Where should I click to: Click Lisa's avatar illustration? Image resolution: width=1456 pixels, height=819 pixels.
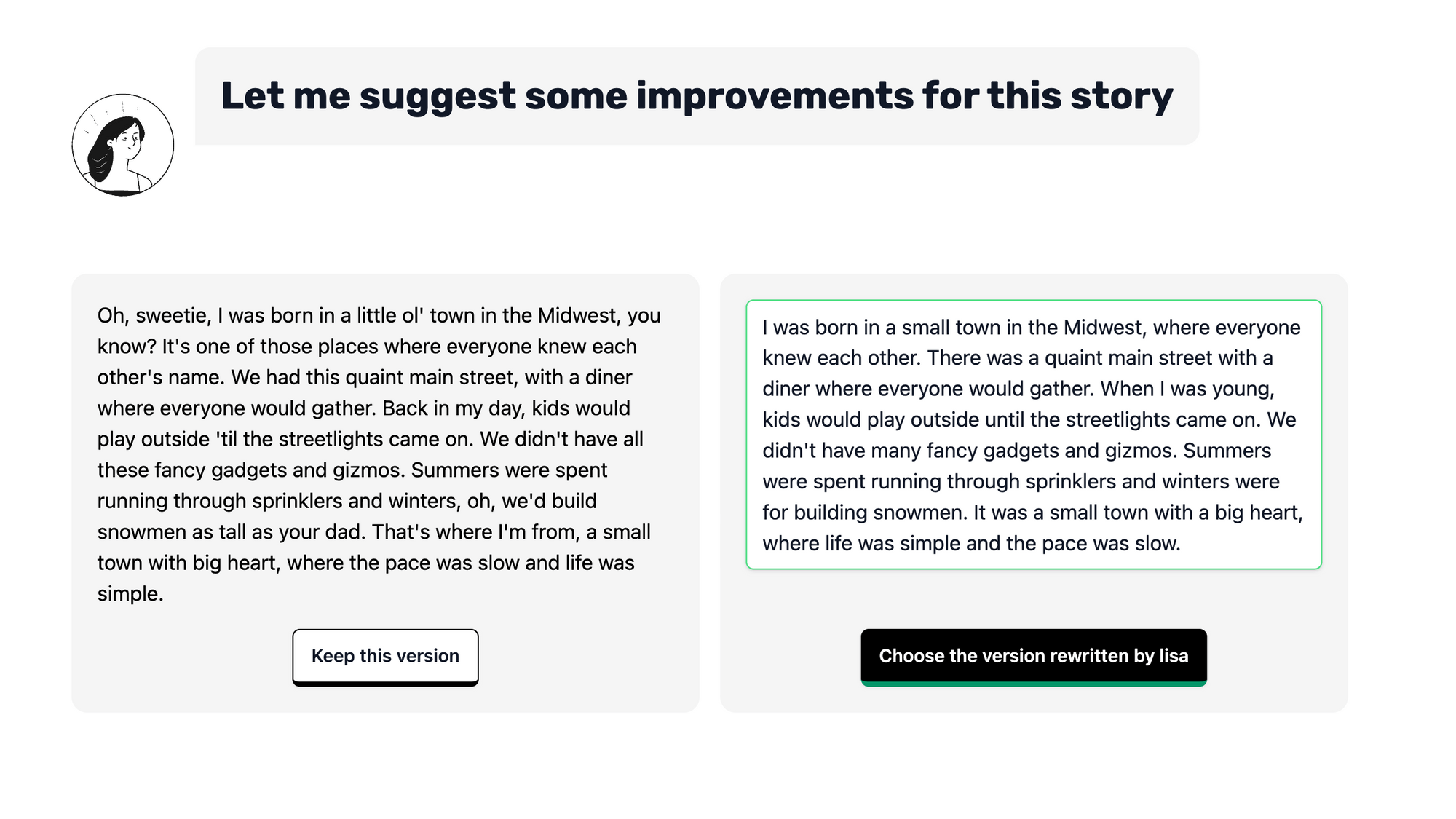[x=123, y=145]
